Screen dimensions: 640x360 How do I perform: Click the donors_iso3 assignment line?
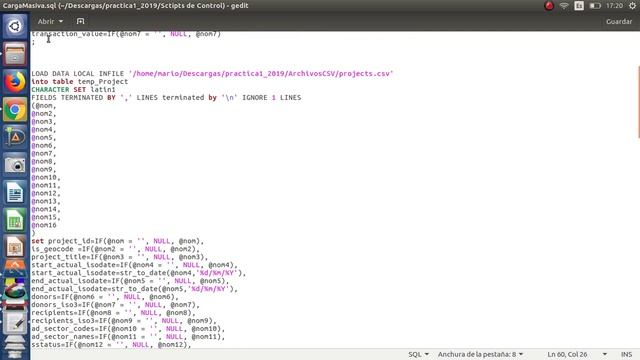tap(116, 304)
